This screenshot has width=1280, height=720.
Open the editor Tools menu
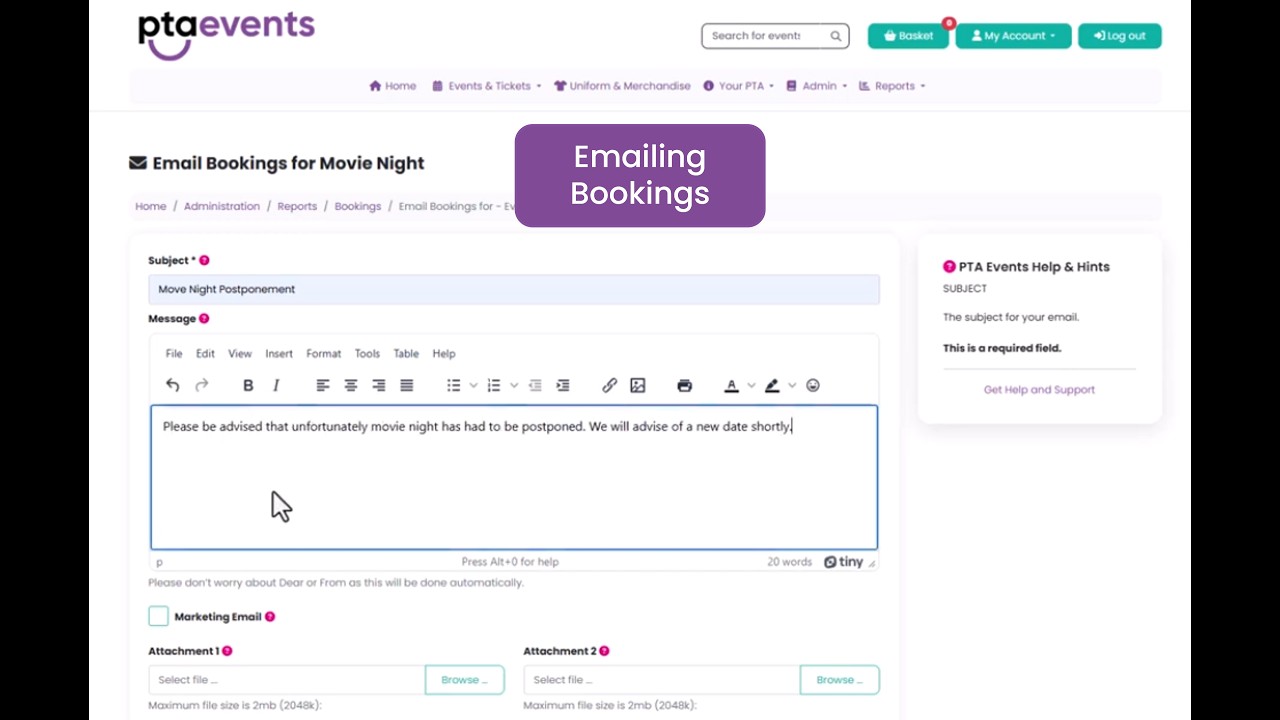(367, 353)
